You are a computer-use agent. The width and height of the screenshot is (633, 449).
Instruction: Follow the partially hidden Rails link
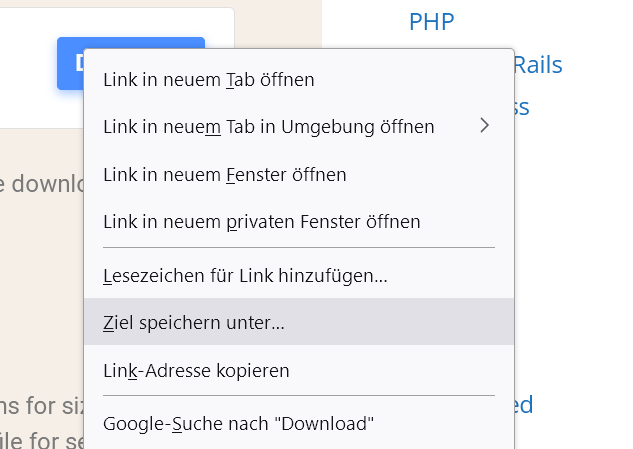point(538,66)
